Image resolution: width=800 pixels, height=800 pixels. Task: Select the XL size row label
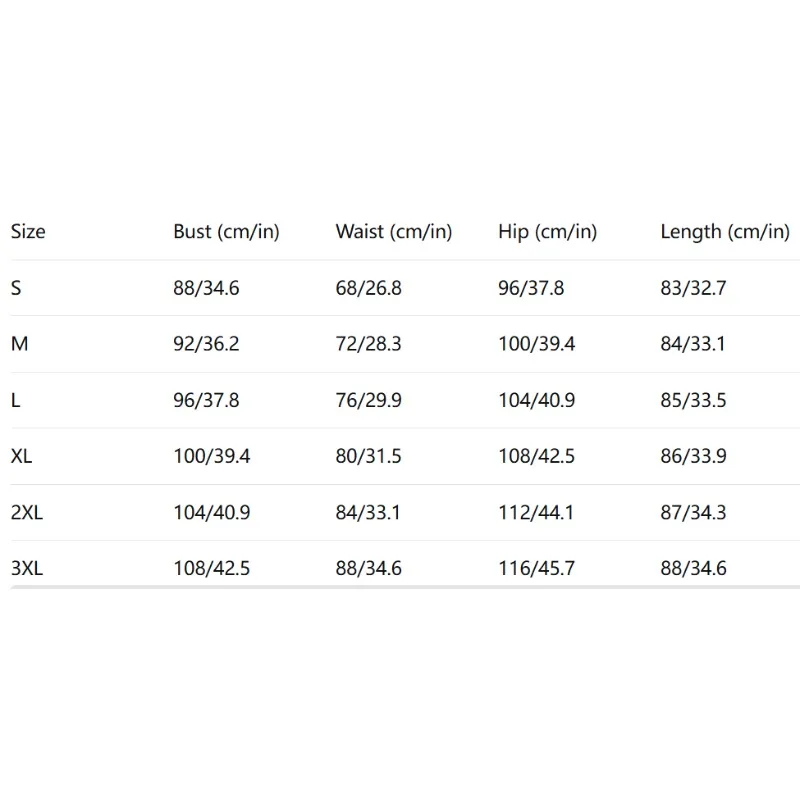pos(22,457)
